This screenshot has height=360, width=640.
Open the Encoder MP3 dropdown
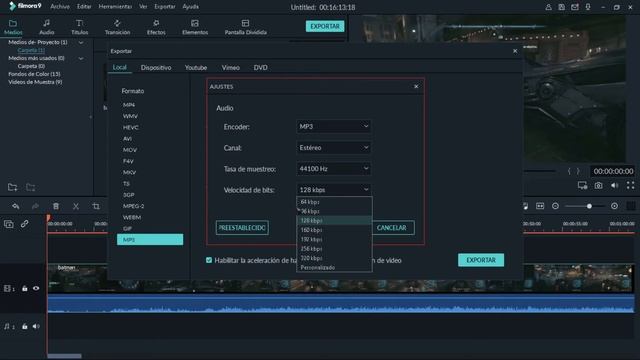tap(333, 127)
